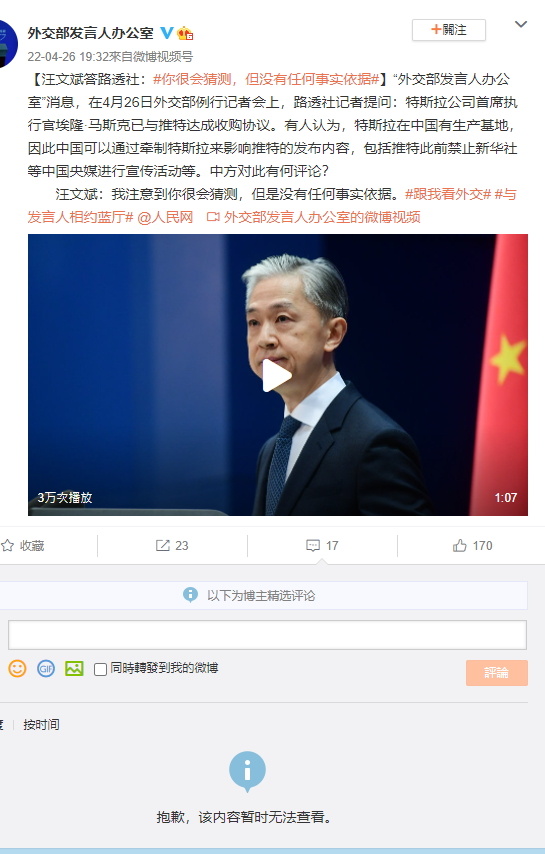Click the repost icon with 23

162,545
